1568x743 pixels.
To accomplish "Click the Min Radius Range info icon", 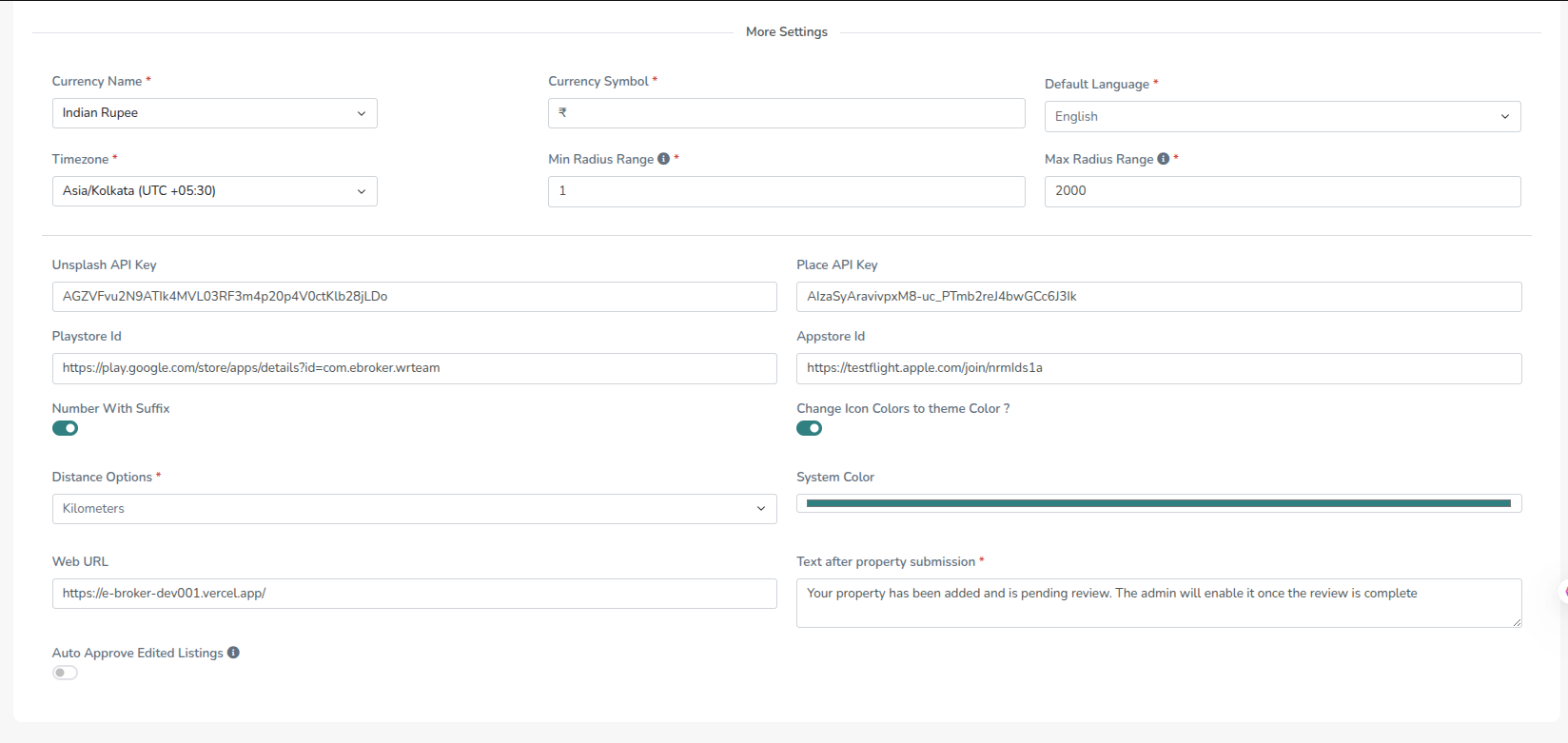I will (x=663, y=159).
